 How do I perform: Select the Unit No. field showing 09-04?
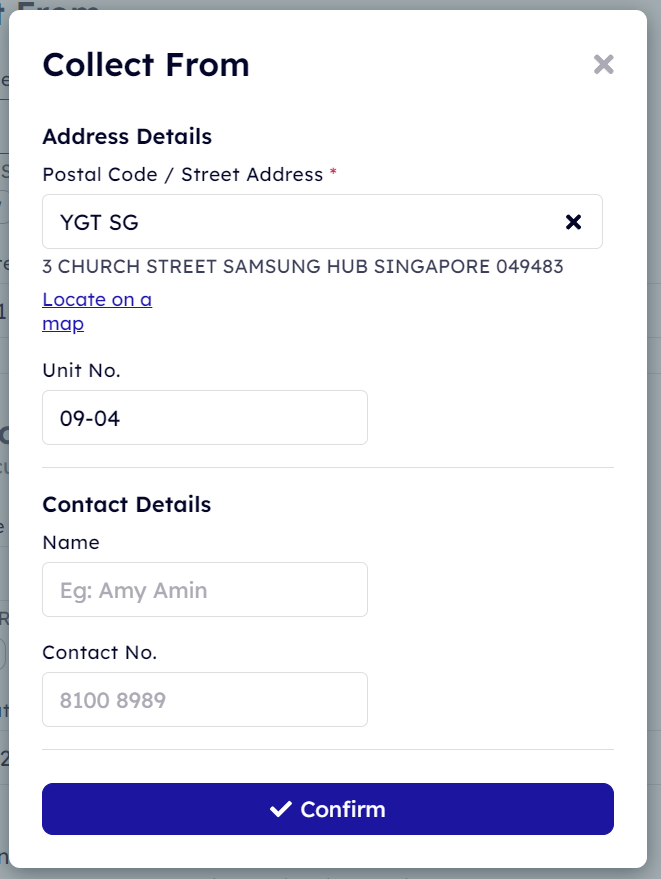(205, 418)
